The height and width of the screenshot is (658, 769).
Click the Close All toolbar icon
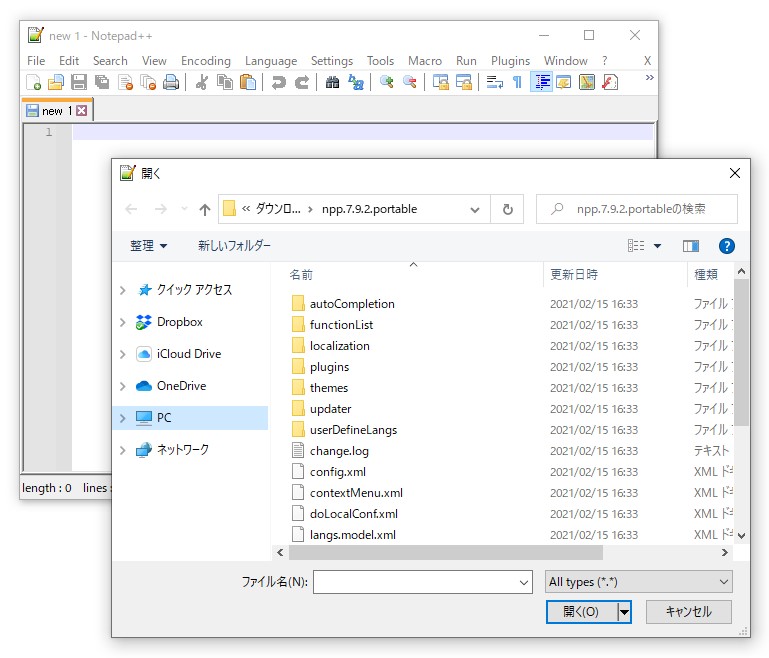(x=148, y=82)
